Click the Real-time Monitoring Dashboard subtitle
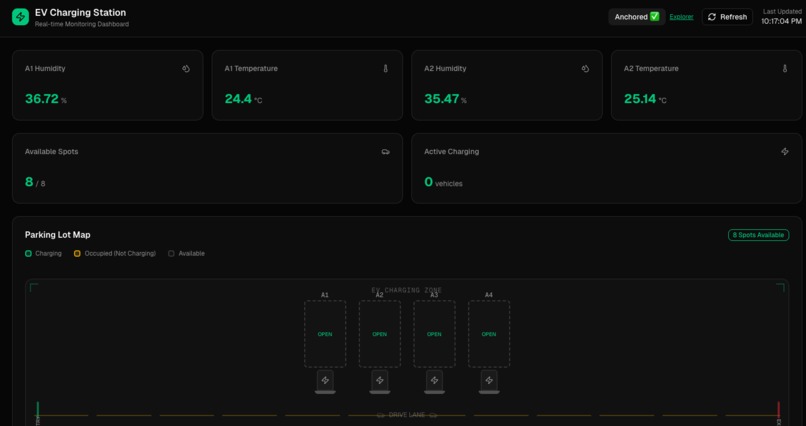The height and width of the screenshot is (426, 806). pyautogui.click(x=82, y=24)
